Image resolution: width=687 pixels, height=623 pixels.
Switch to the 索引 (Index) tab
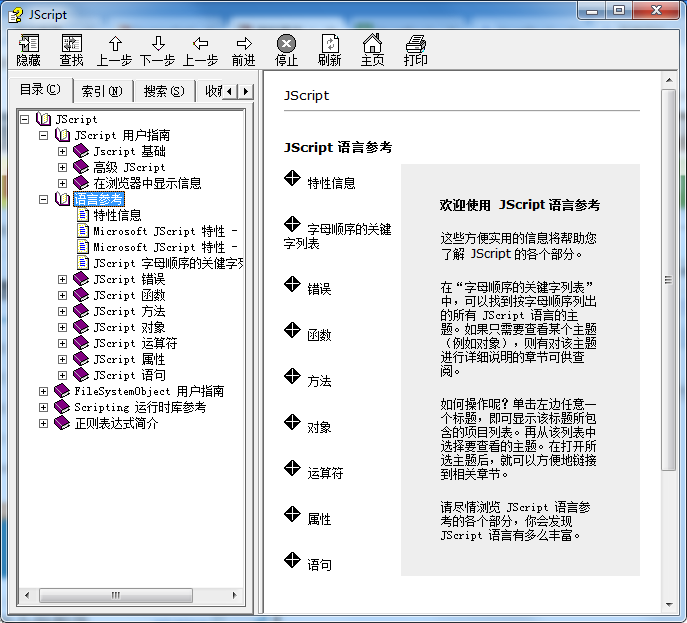click(x=101, y=91)
